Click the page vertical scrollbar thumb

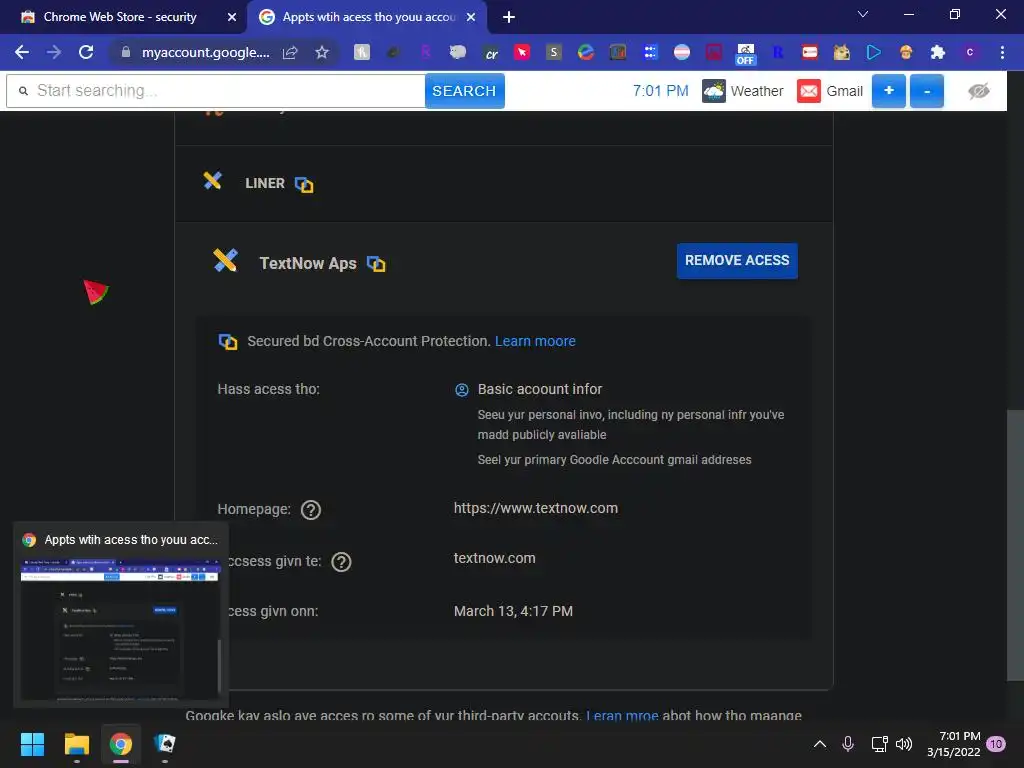click(1015, 545)
